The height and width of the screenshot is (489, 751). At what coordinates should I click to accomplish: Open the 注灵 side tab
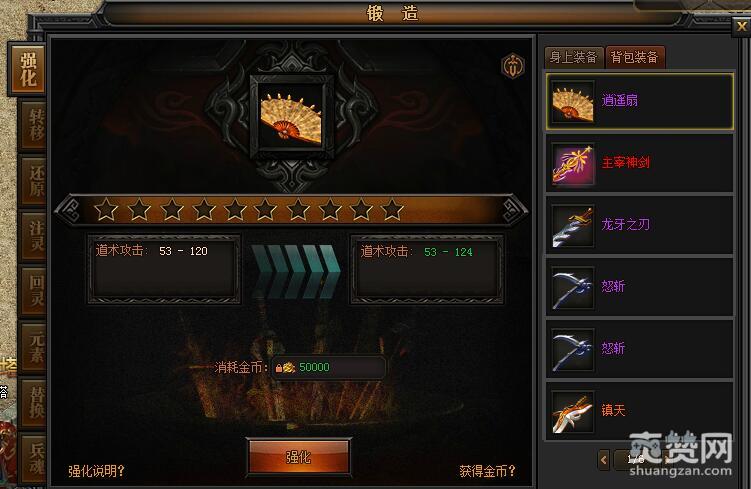click(34, 236)
